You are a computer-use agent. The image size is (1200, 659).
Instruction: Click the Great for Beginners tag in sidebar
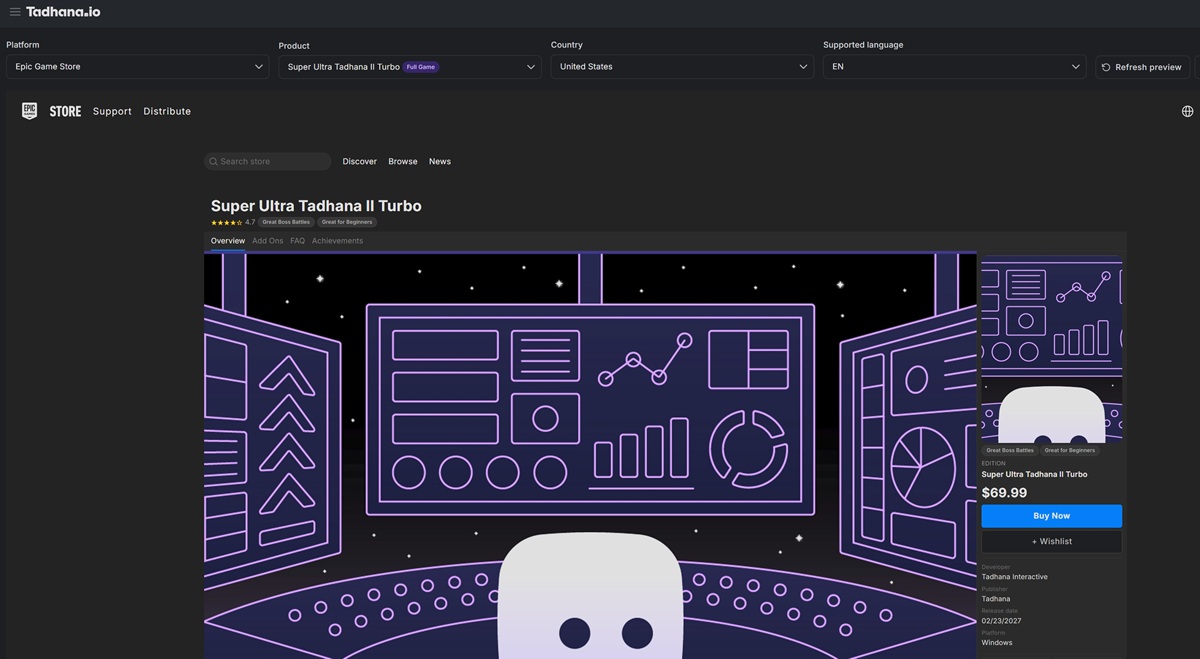1070,450
